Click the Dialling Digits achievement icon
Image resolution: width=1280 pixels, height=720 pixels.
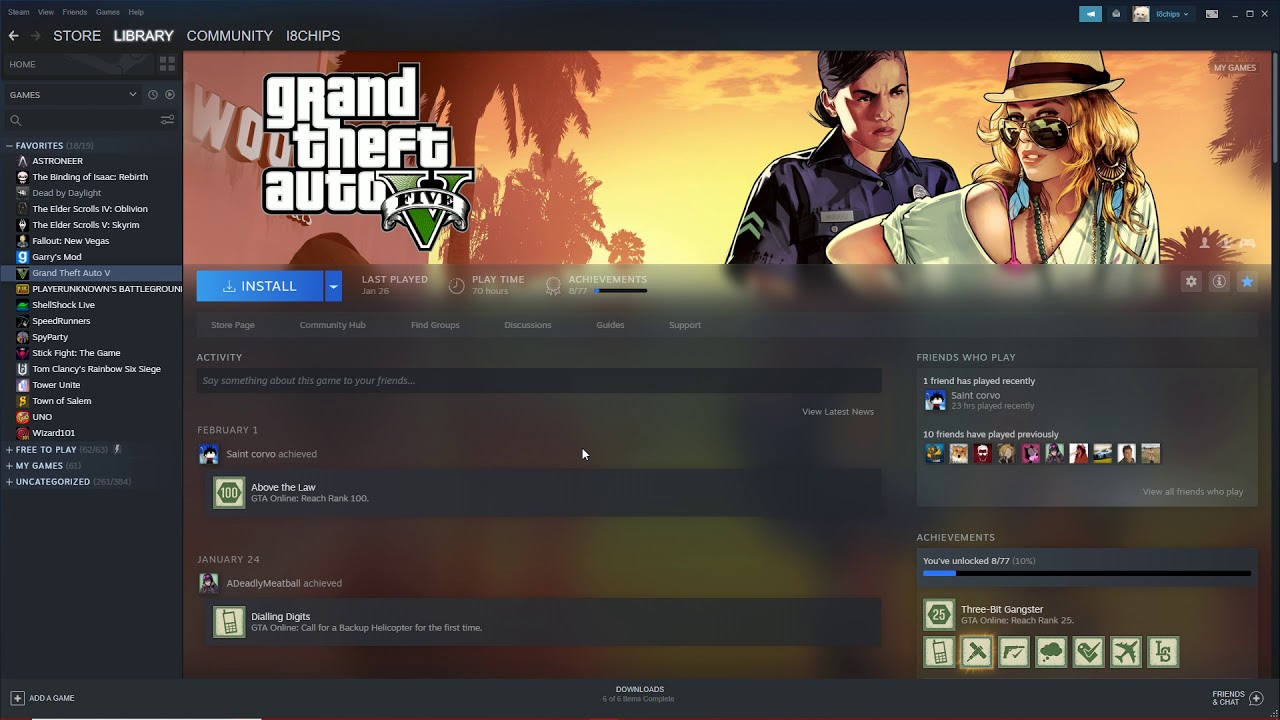(229, 621)
